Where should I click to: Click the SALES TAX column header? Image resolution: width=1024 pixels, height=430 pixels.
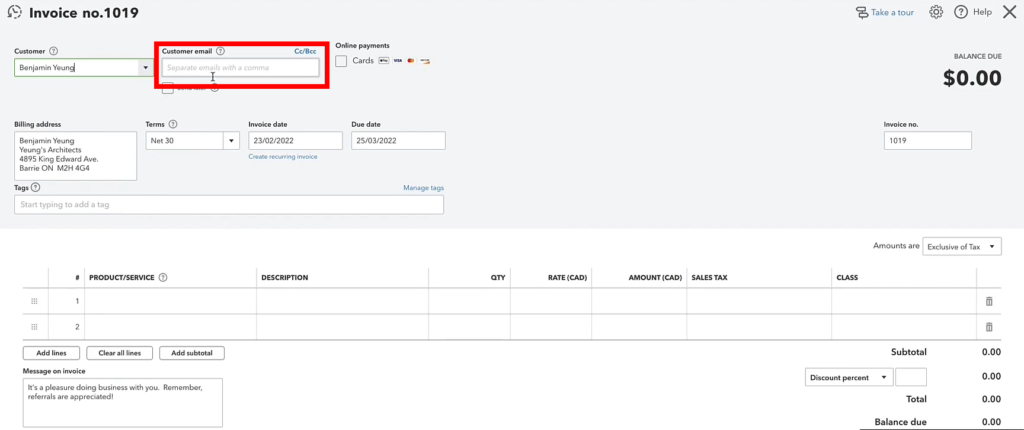[709, 278]
